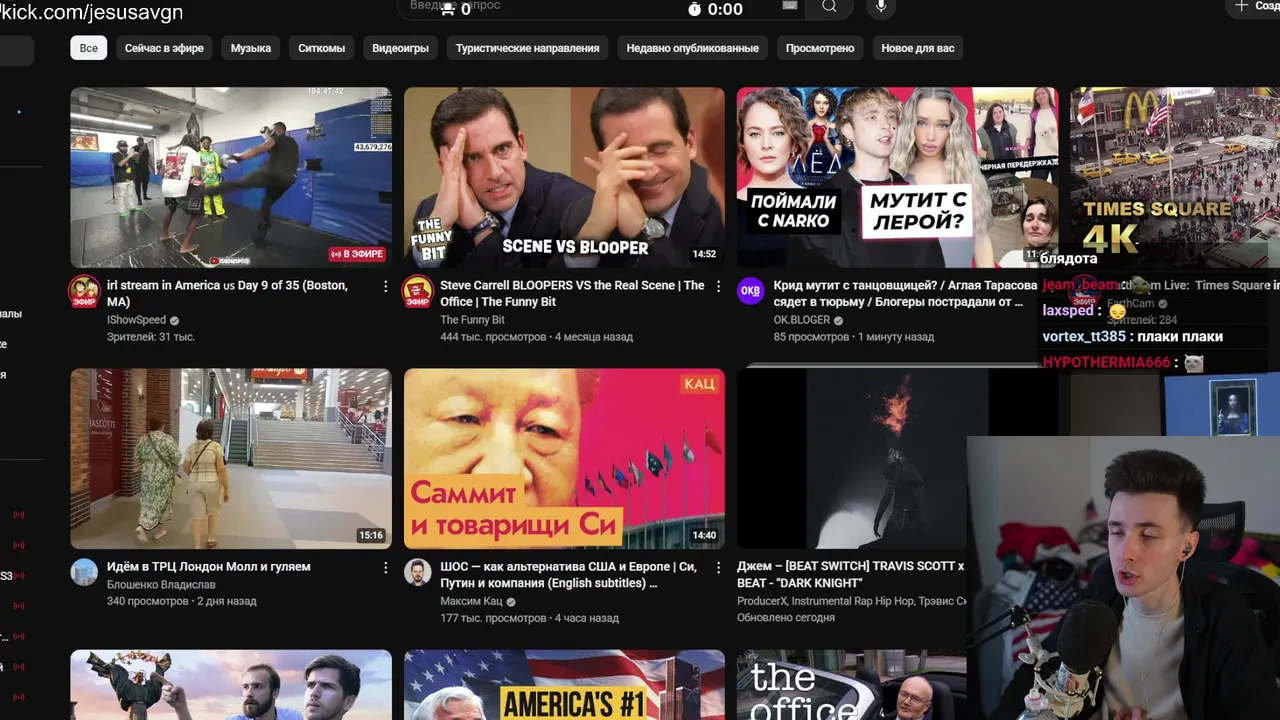Open title ШОС — как альтернатива США и Европе
1280x720 pixels.
coord(568,574)
